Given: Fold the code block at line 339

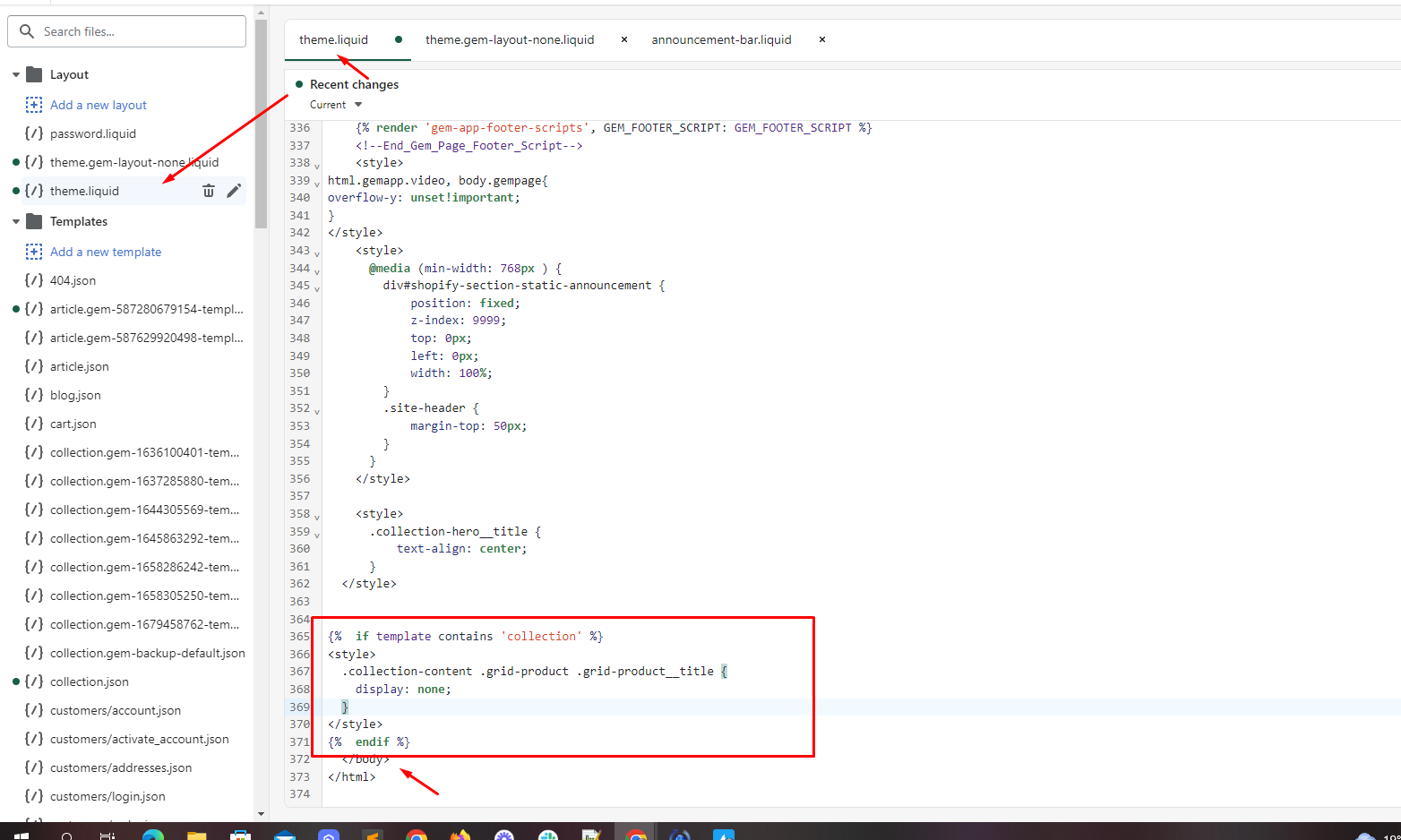Looking at the screenshot, I should pyautogui.click(x=317, y=183).
